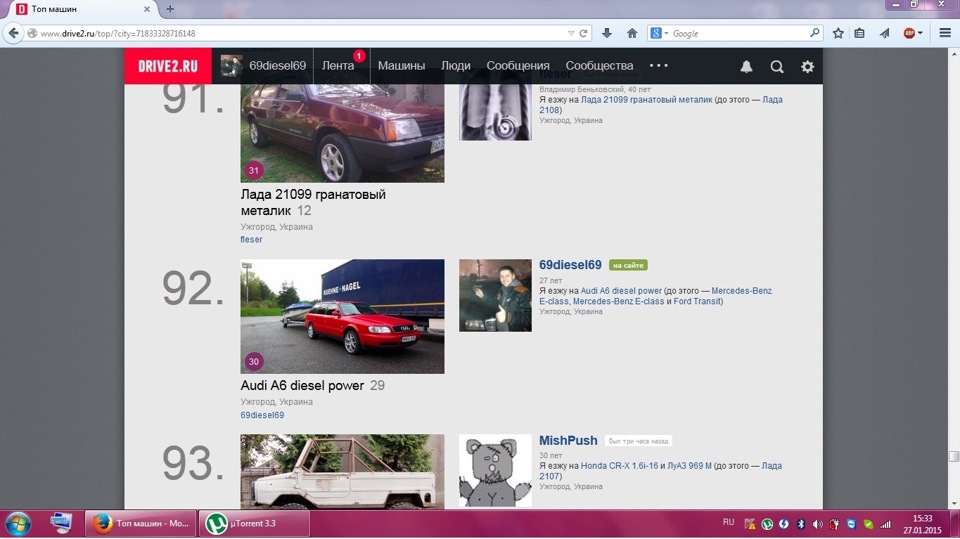This screenshot has height=539, width=960.
Task: Open notifications bell icon
Action: tap(746, 66)
